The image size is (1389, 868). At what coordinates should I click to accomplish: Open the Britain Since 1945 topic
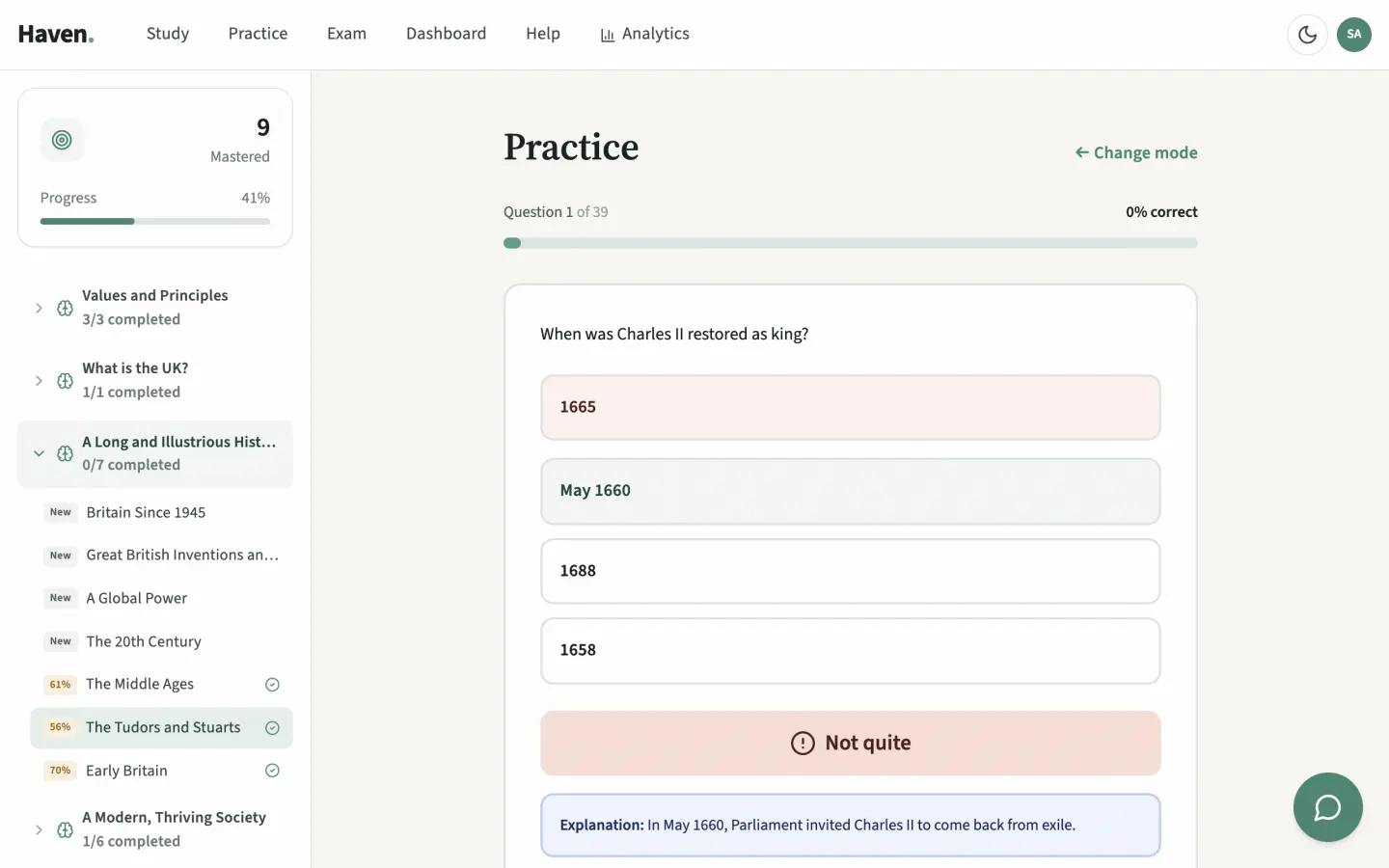point(146,512)
